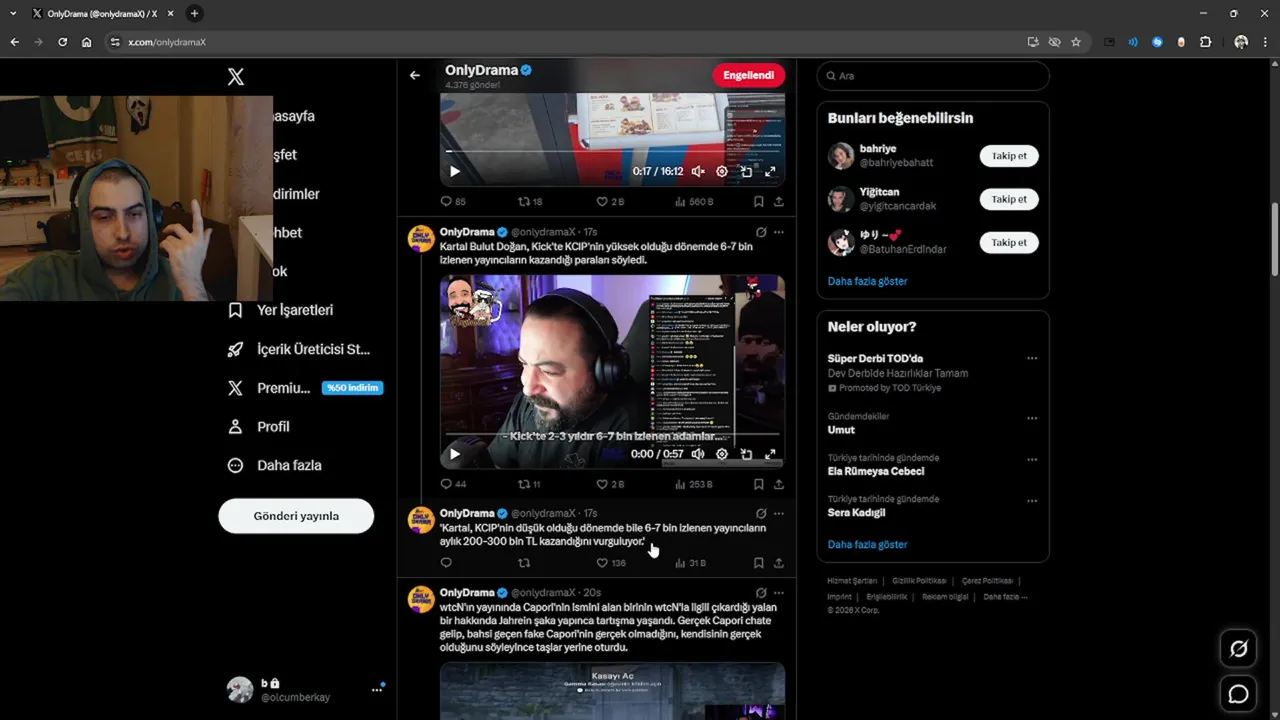
Task: Like the top post beside 560 B views
Action: [610, 201]
